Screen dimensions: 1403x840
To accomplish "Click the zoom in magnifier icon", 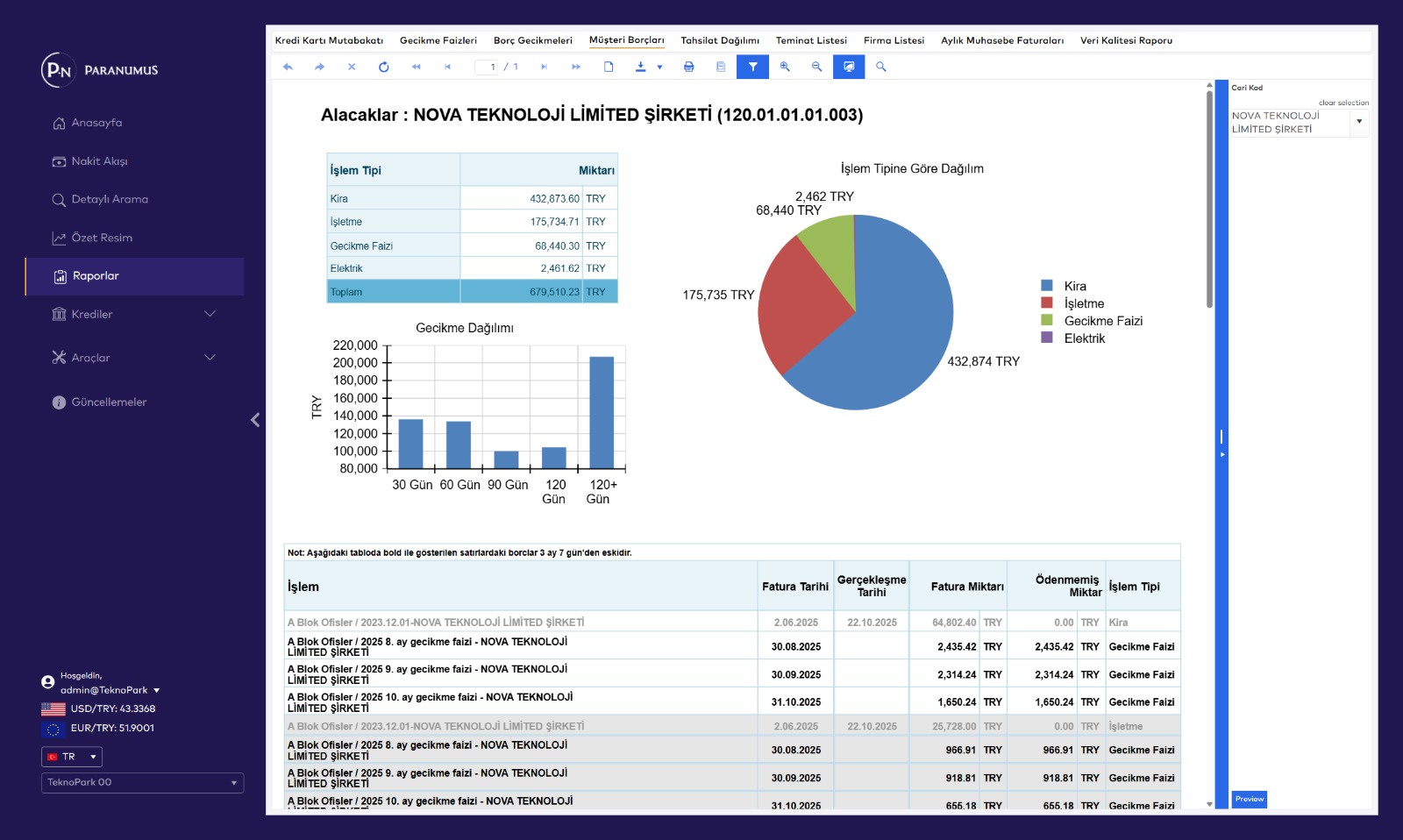I will click(x=785, y=67).
